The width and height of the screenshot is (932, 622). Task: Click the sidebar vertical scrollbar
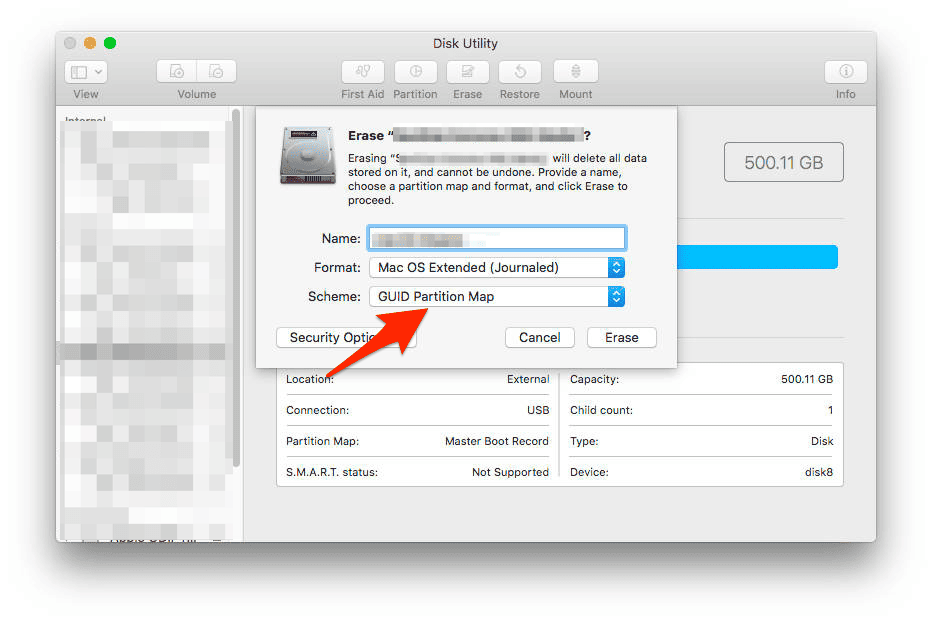coord(236,290)
